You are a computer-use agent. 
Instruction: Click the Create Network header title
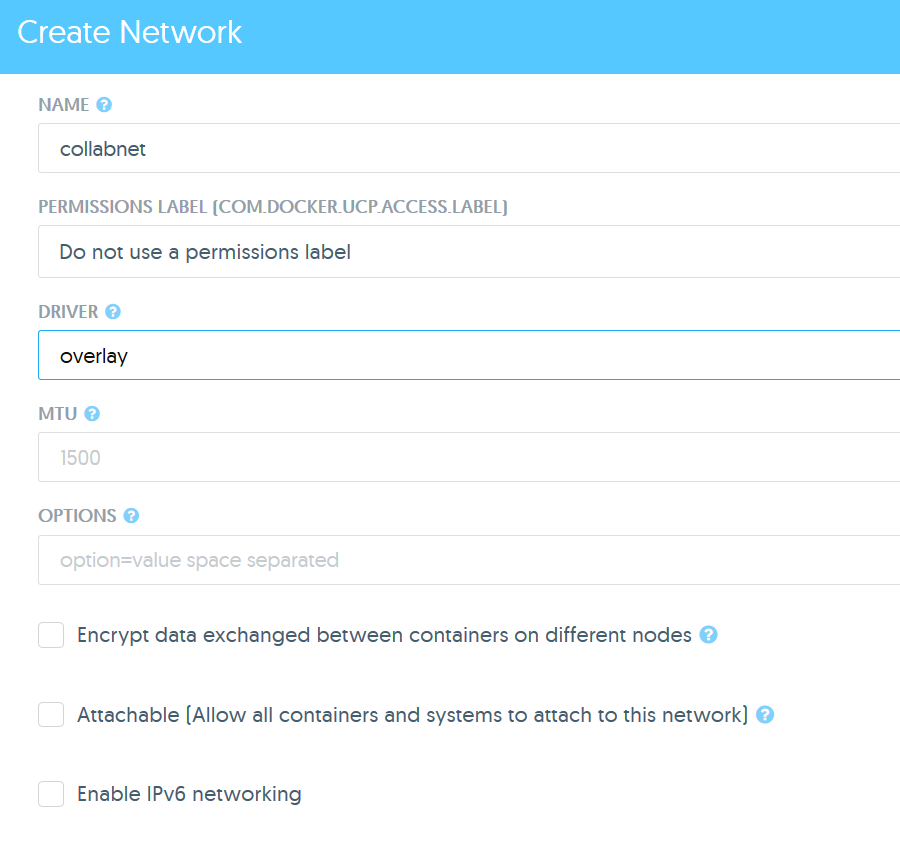pyautogui.click(x=130, y=32)
